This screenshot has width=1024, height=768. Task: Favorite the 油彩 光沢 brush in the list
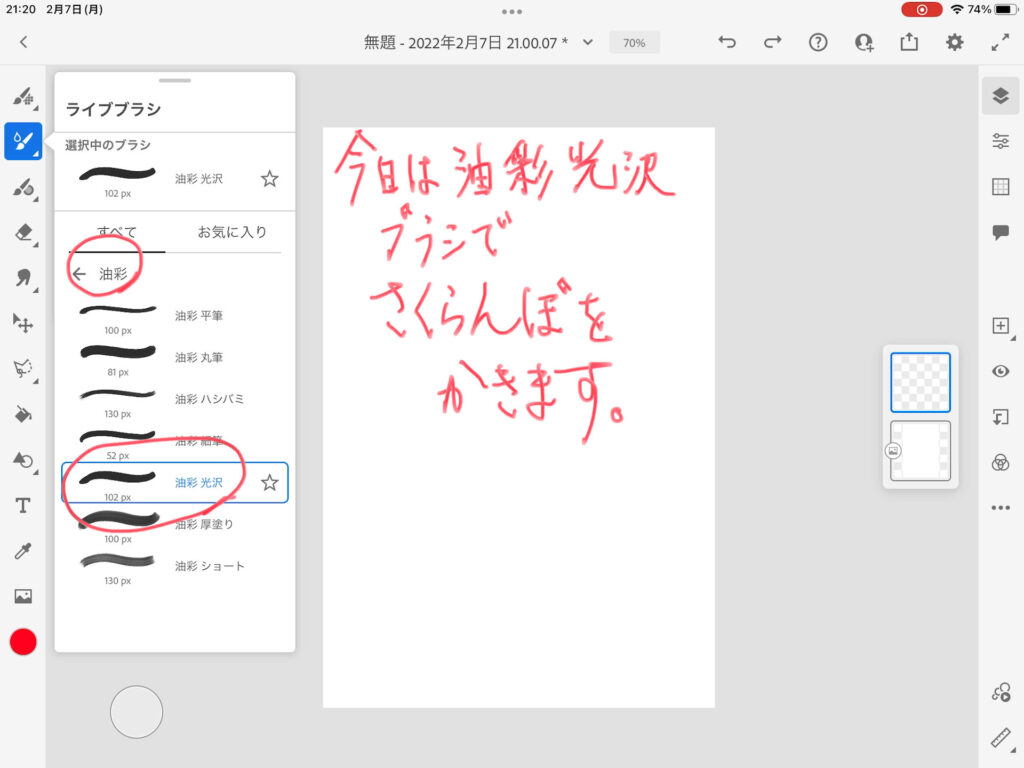[x=269, y=483]
